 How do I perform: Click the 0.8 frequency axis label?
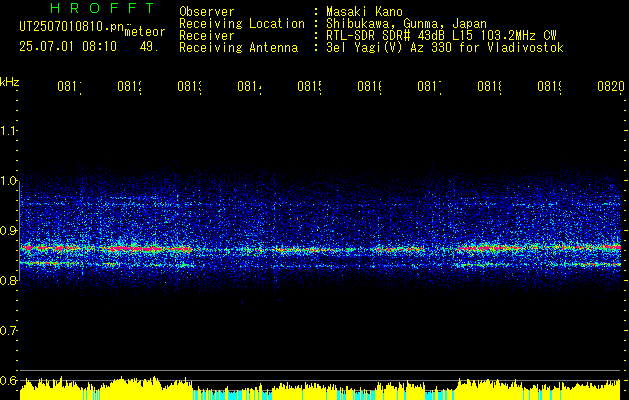[x=10, y=280]
